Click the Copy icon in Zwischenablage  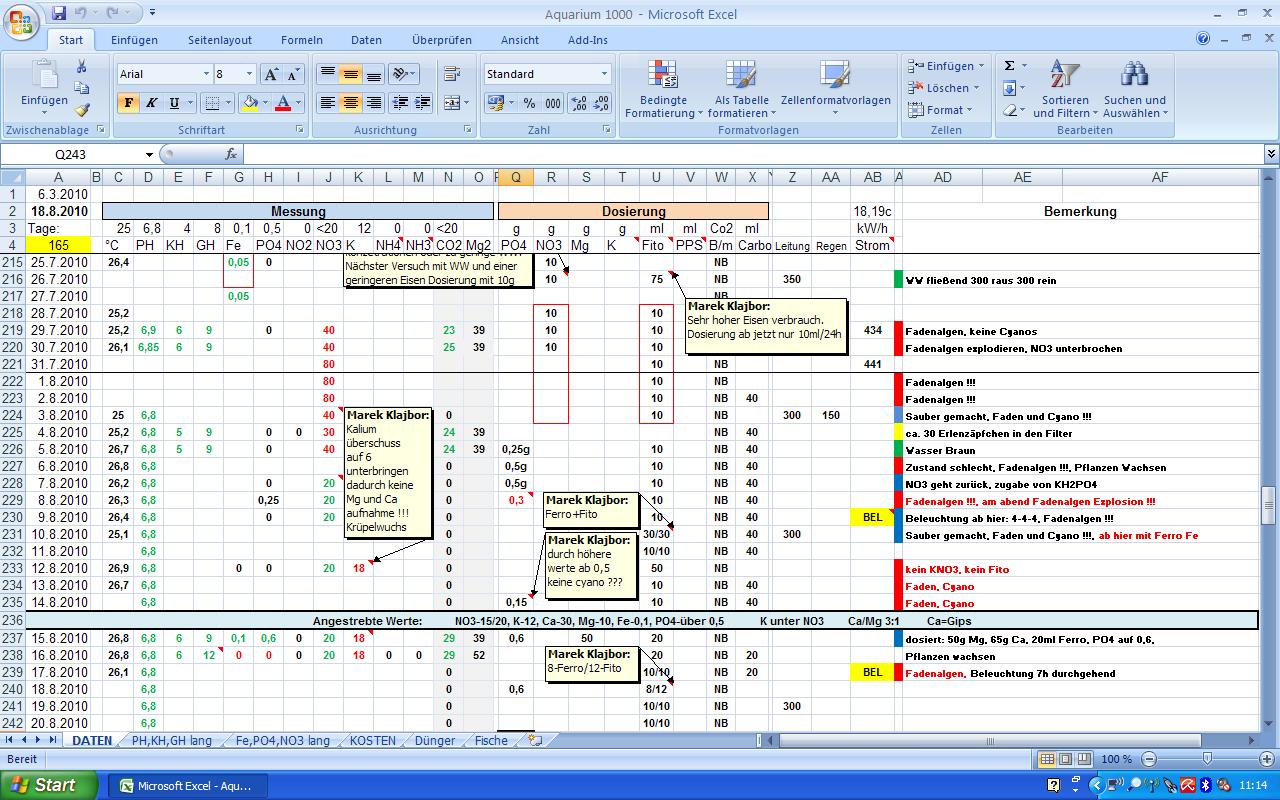[82, 88]
